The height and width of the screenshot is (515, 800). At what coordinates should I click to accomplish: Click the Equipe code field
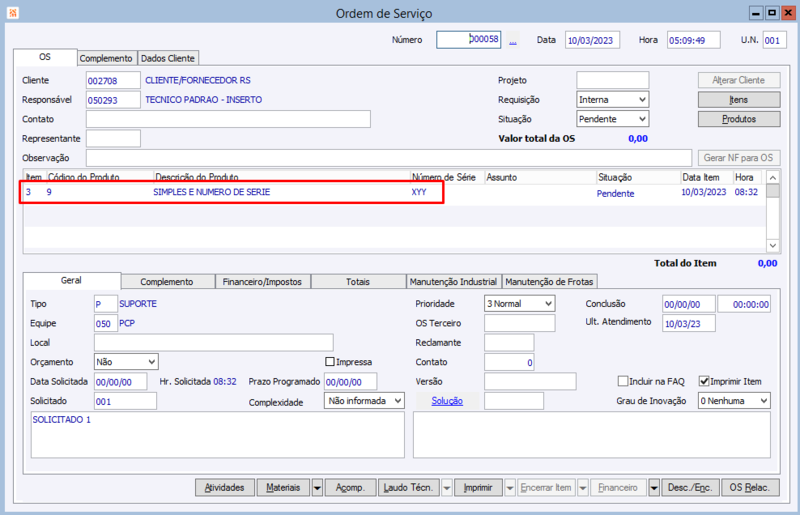106,323
